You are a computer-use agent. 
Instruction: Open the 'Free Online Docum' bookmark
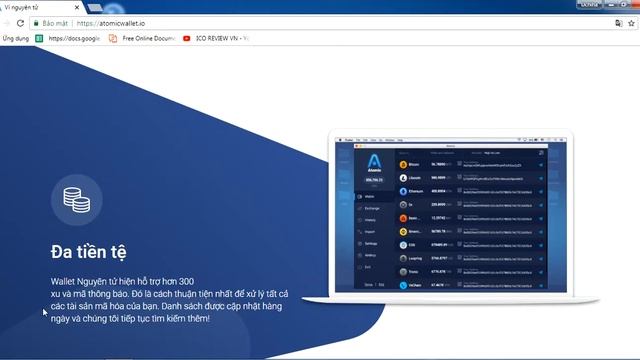coord(142,38)
